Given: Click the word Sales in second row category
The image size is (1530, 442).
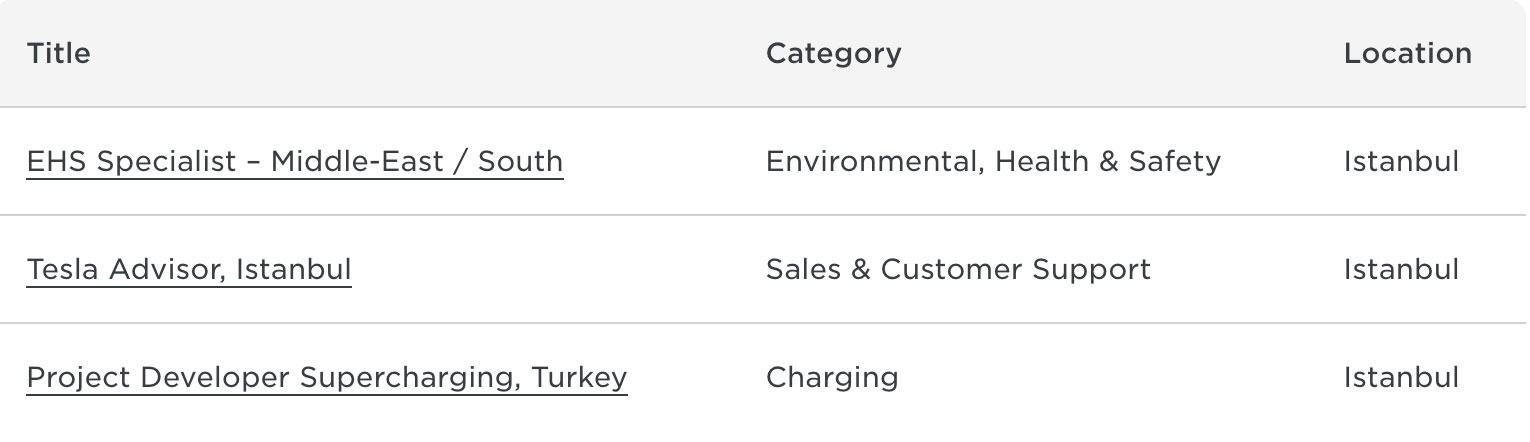Looking at the screenshot, I should point(802,269).
